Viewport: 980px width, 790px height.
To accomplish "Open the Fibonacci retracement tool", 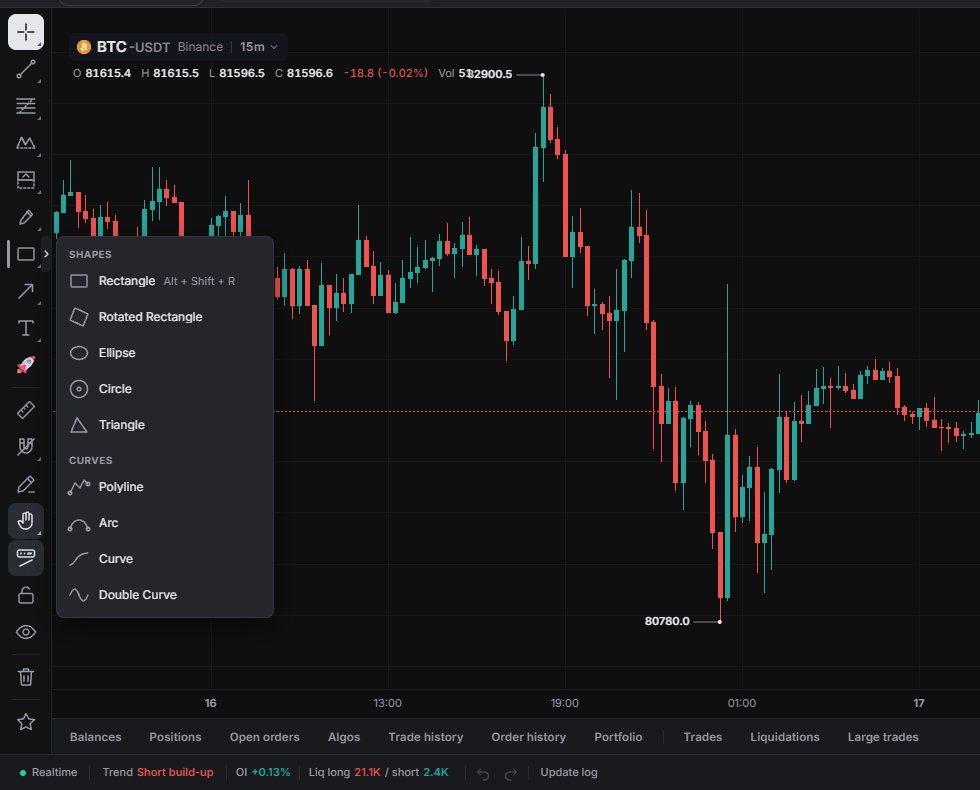I will coord(26,106).
